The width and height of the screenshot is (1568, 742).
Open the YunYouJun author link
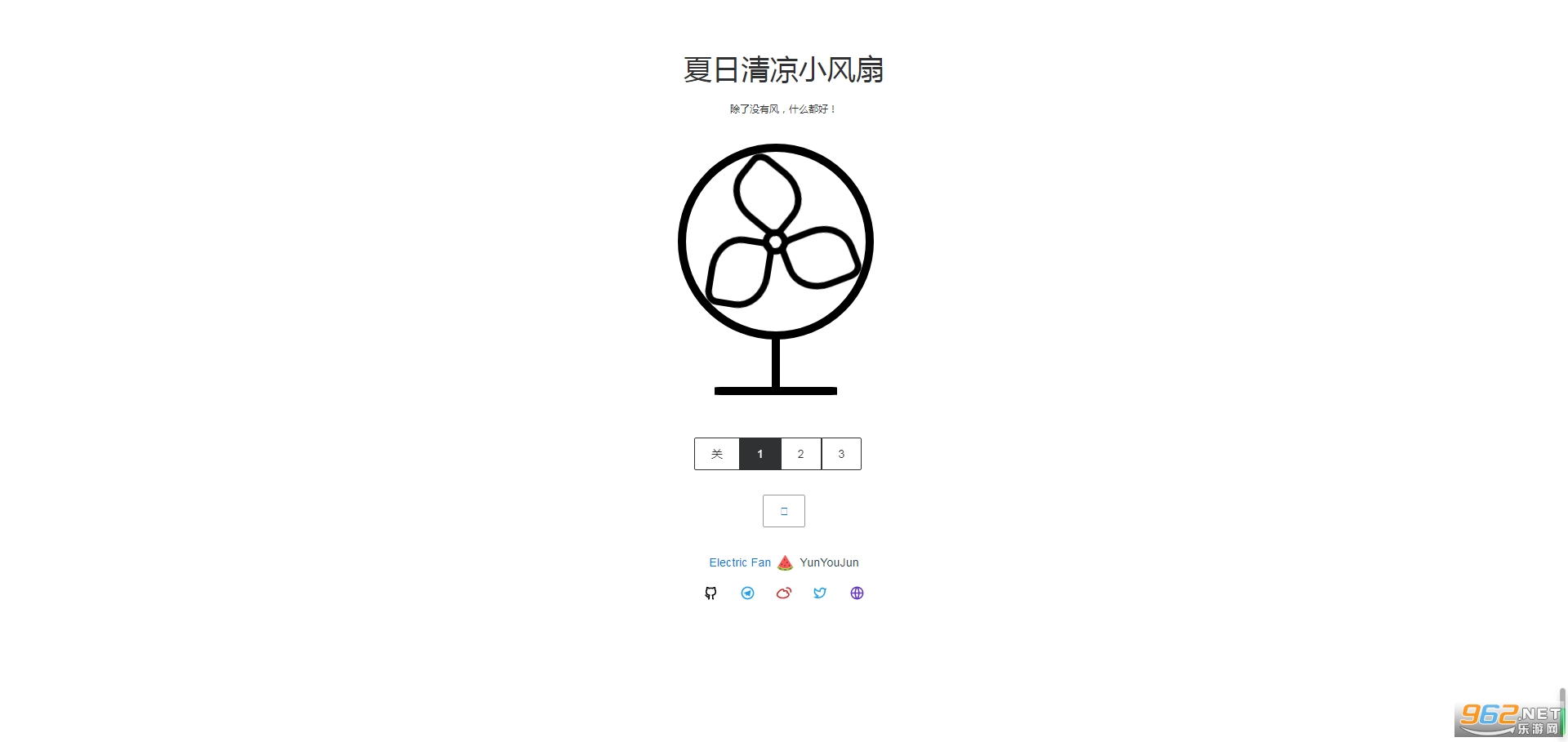tap(829, 562)
